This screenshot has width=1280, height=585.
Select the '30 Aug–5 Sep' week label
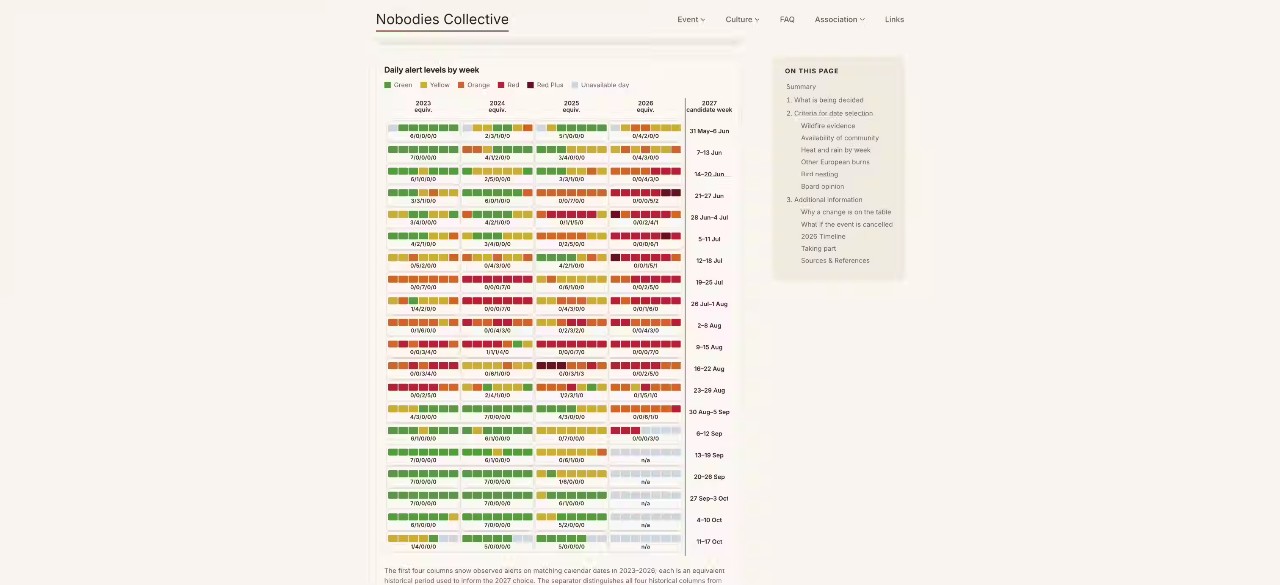(709, 412)
